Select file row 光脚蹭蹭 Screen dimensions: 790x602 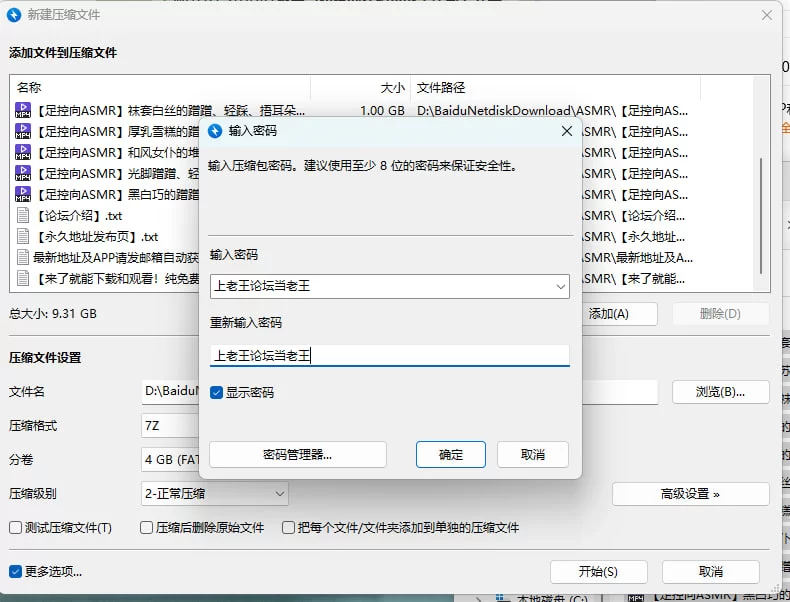tap(117, 174)
